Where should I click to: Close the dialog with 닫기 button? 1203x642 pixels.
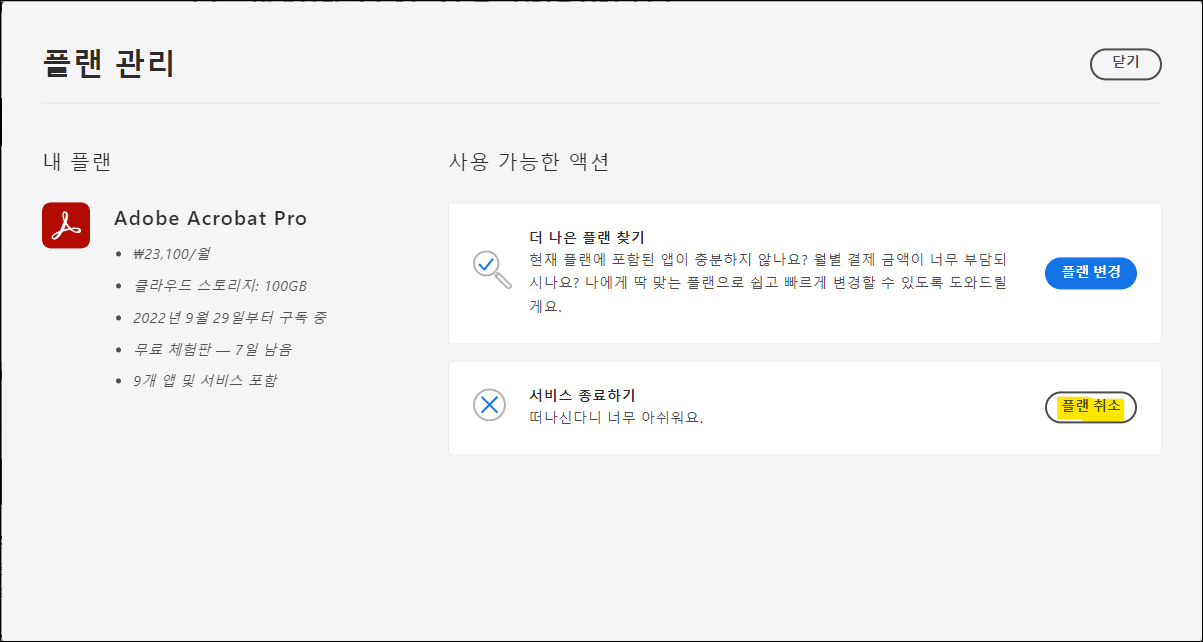(x=1125, y=64)
